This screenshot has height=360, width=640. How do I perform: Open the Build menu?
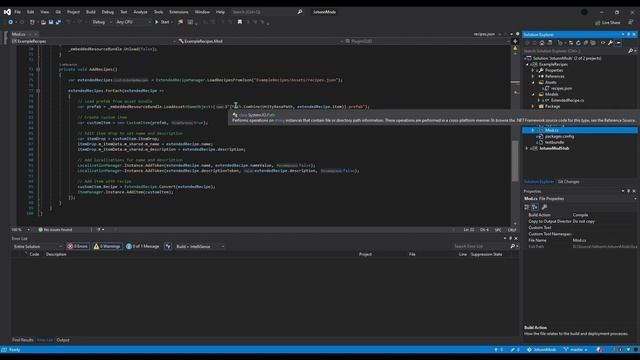tap(91, 12)
